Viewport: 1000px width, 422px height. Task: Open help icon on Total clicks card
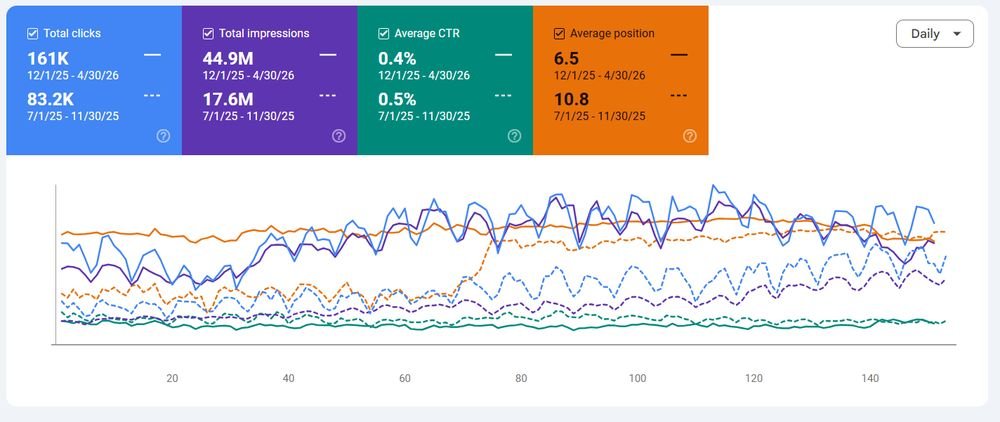click(x=163, y=136)
